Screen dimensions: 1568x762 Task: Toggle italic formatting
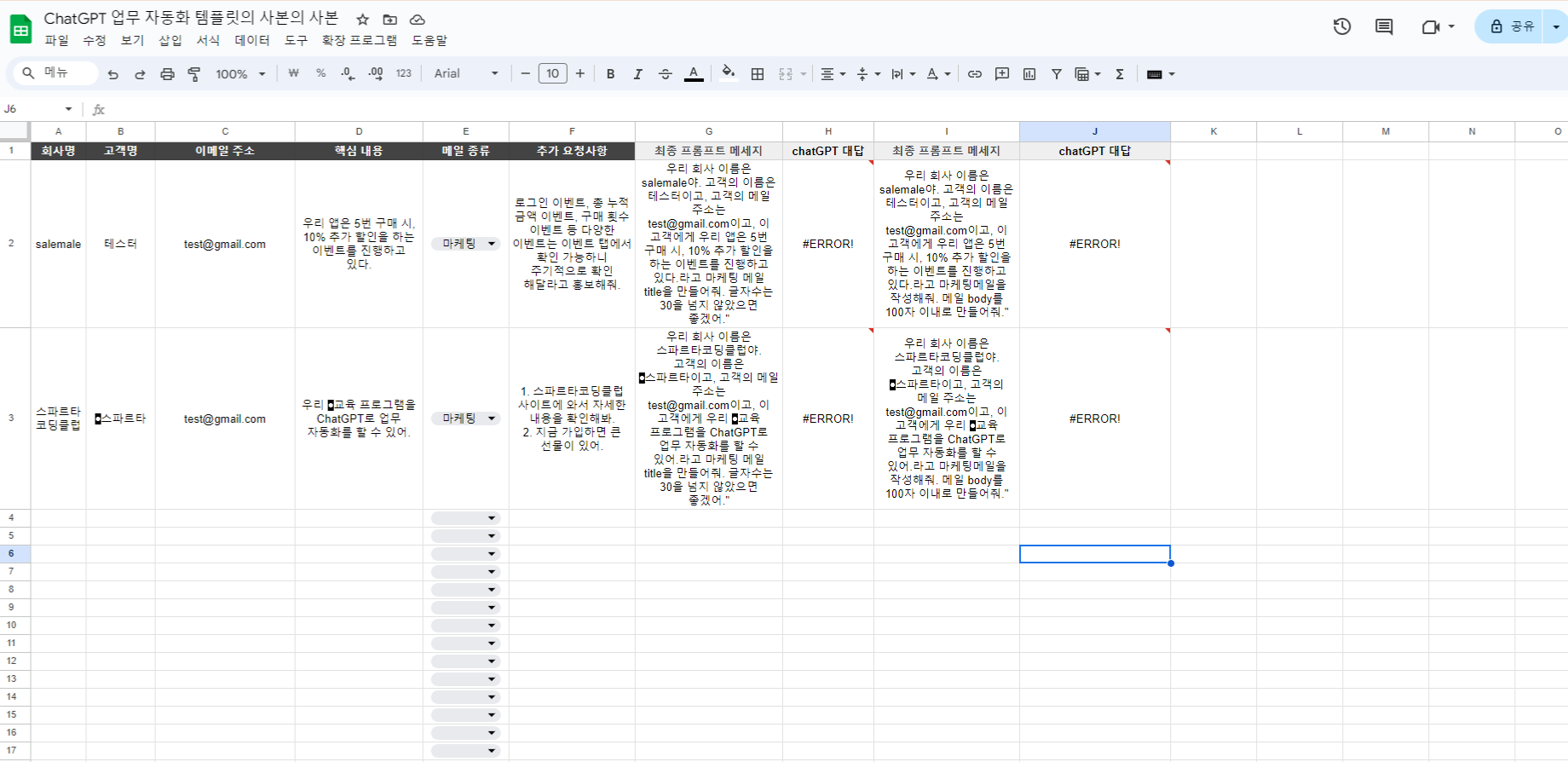point(637,74)
